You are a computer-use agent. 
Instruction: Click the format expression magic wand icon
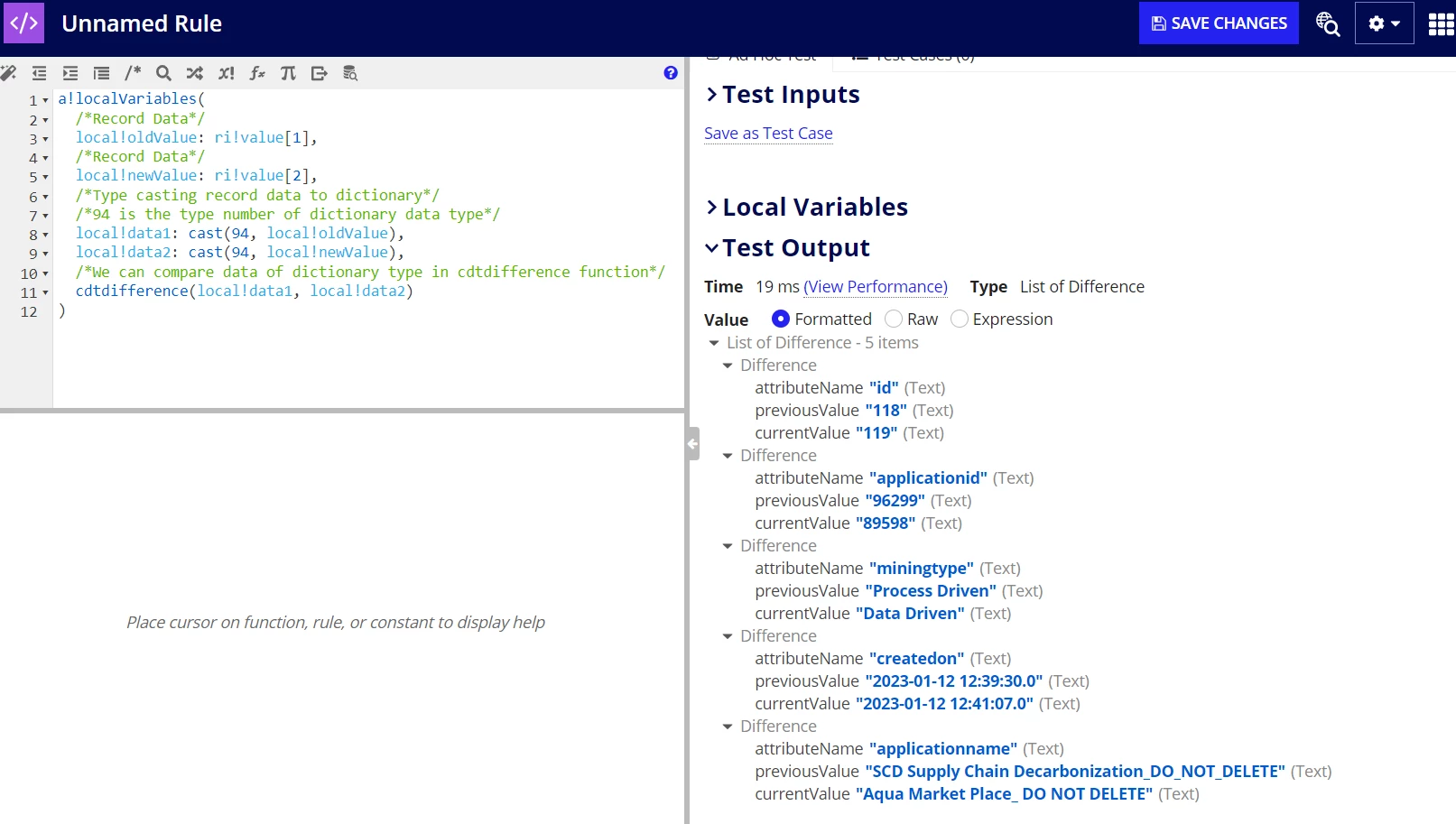[8, 73]
